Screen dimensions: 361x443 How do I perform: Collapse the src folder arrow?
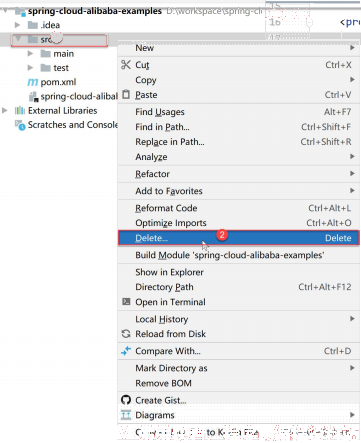[18, 39]
